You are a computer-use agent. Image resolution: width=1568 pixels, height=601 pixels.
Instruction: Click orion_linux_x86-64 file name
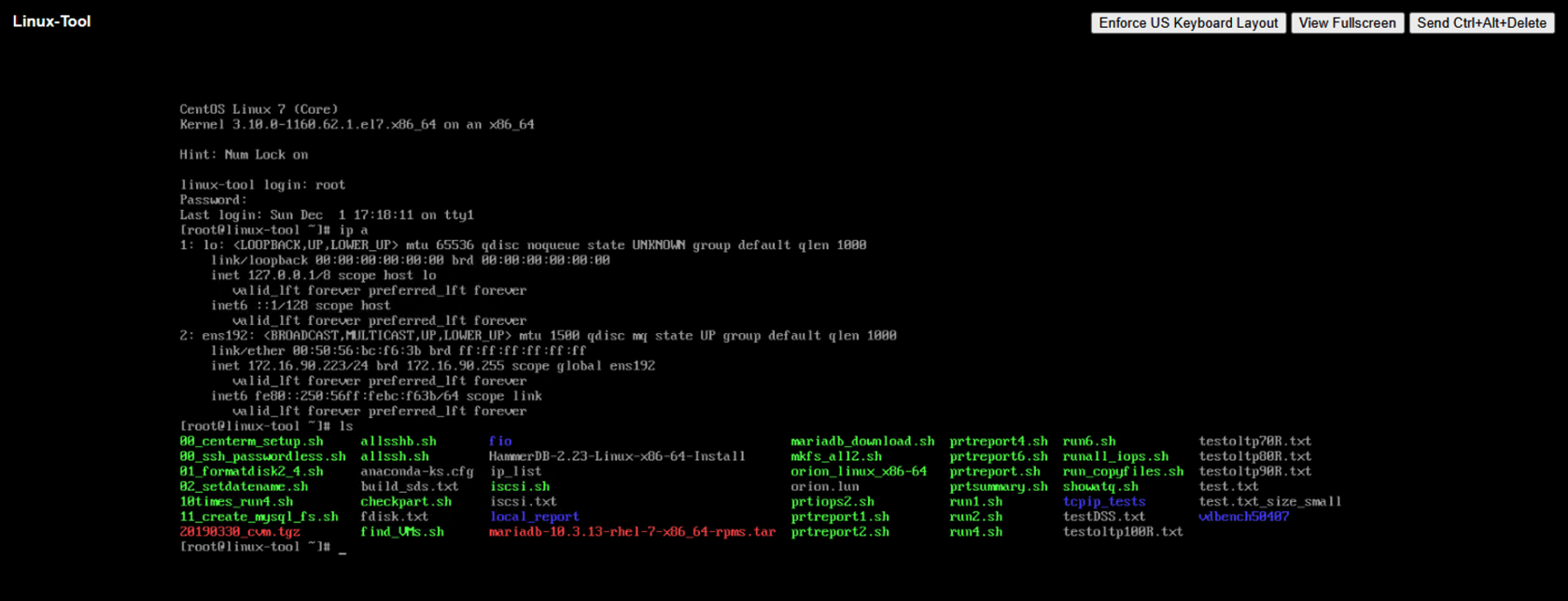859,471
